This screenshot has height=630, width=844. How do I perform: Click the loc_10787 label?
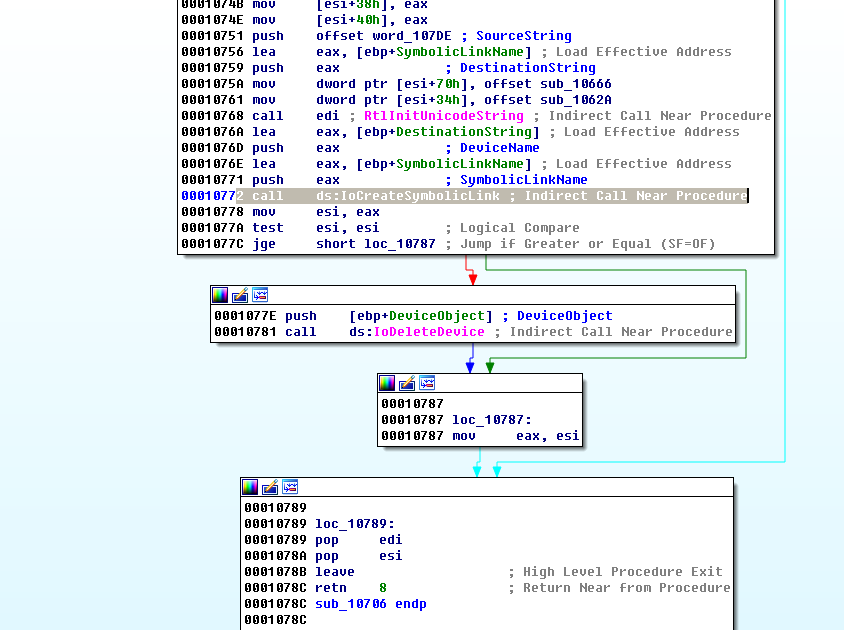point(491,420)
